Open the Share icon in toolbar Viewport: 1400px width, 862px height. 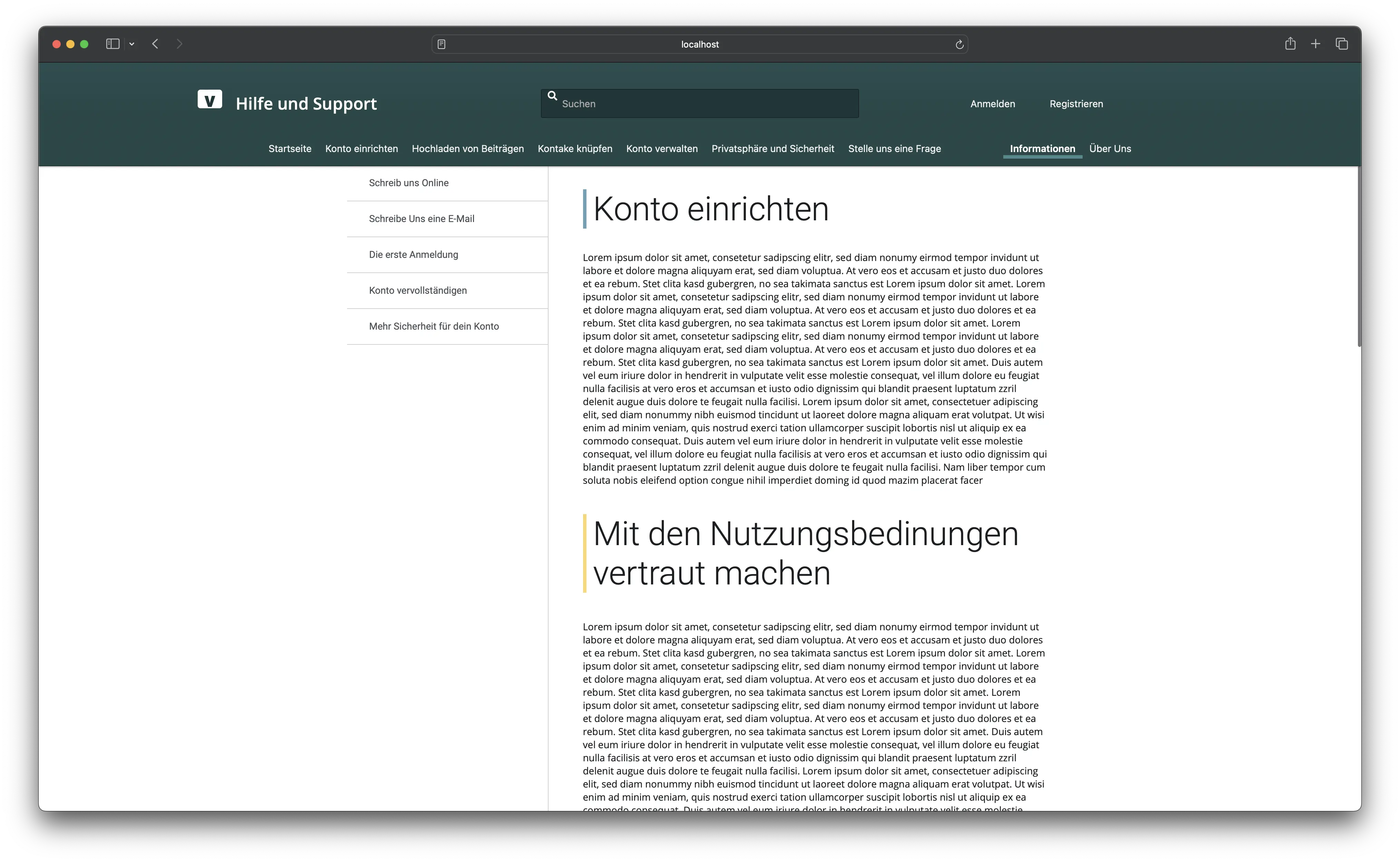coord(1290,44)
